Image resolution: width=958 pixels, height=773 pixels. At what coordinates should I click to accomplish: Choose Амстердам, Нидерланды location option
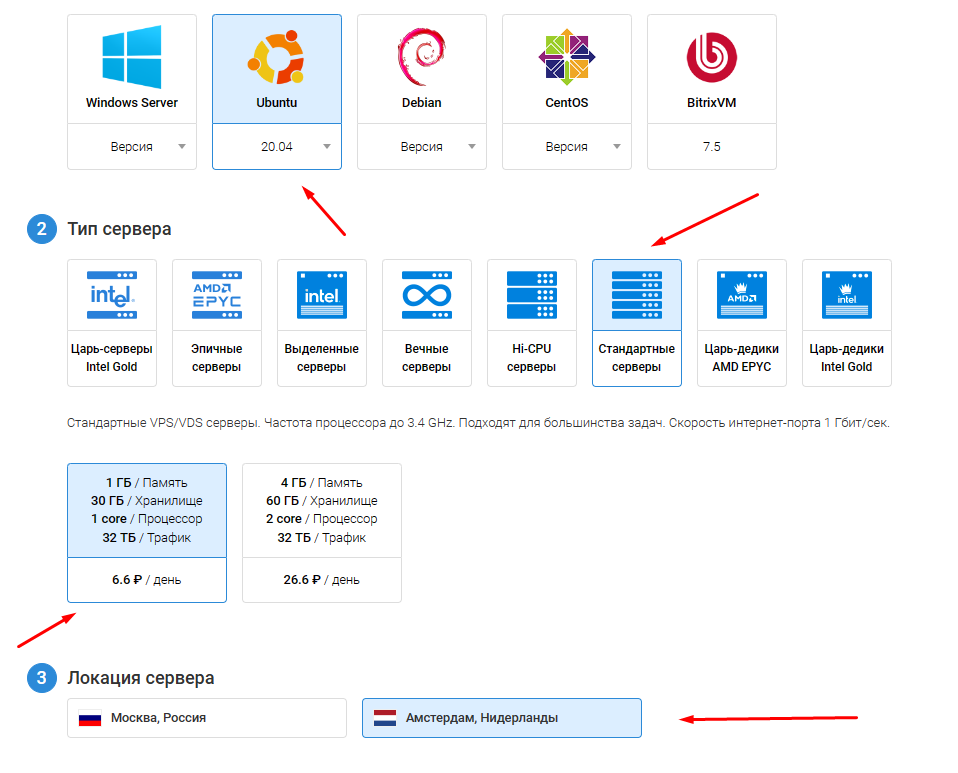[x=501, y=718]
